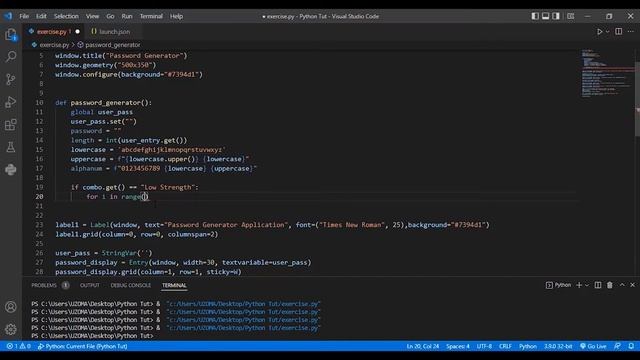
Task: Expand run options dropdown next to play
Action: pos(607,32)
